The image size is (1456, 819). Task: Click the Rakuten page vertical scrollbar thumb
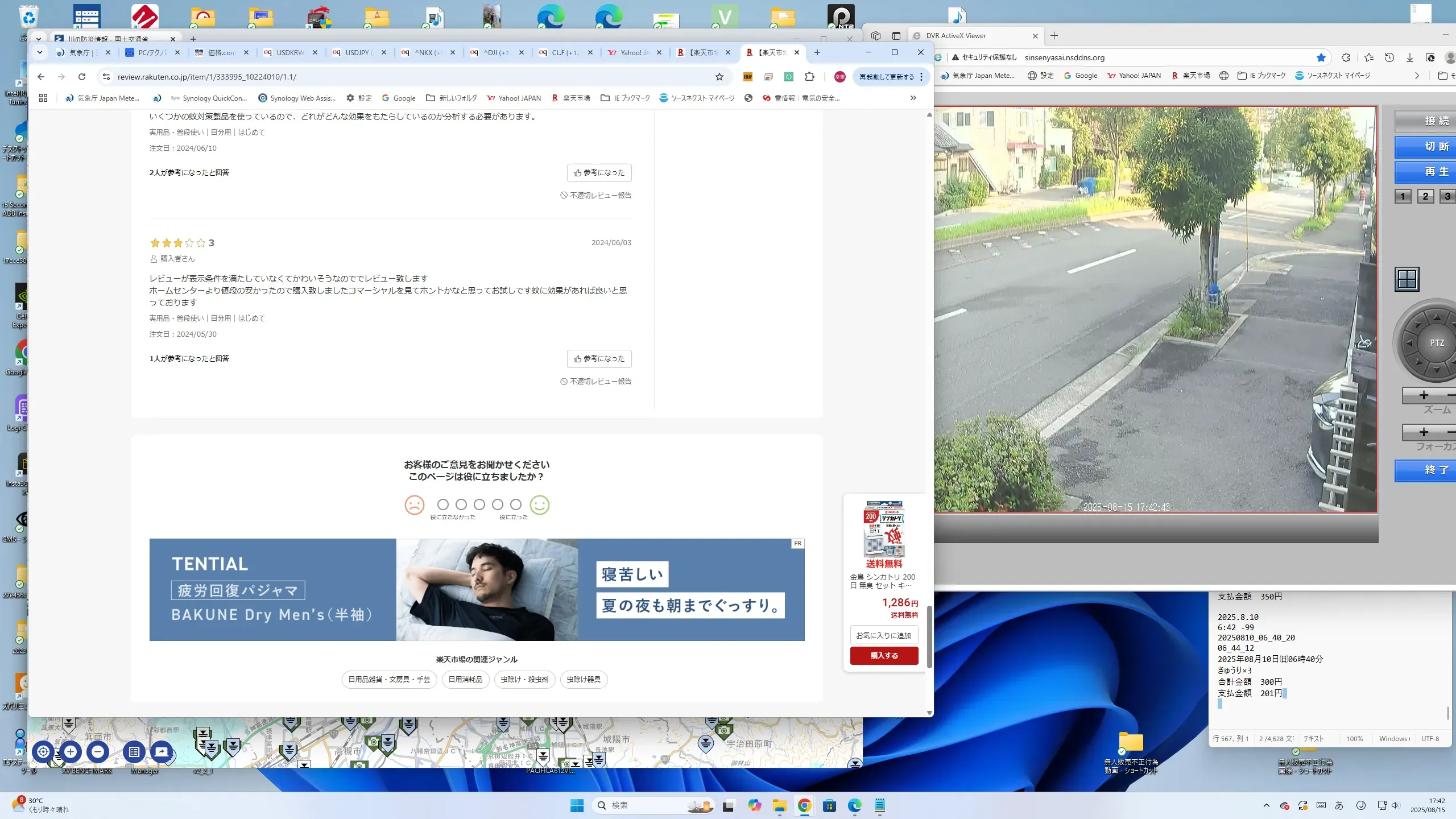coord(929,637)
